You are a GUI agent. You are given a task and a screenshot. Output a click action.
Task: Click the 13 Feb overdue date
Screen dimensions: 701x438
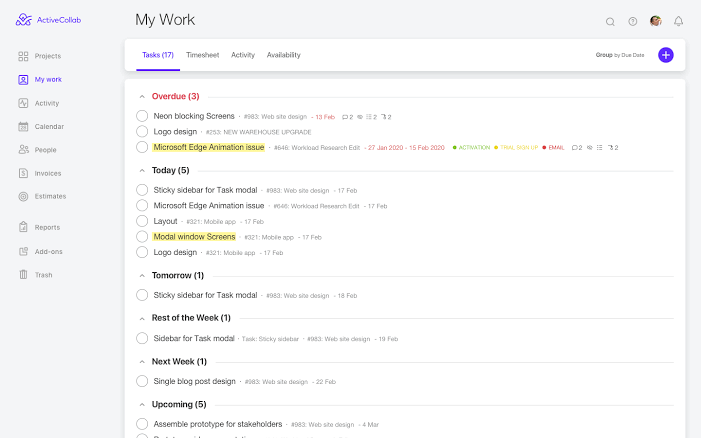pos(325,117)
